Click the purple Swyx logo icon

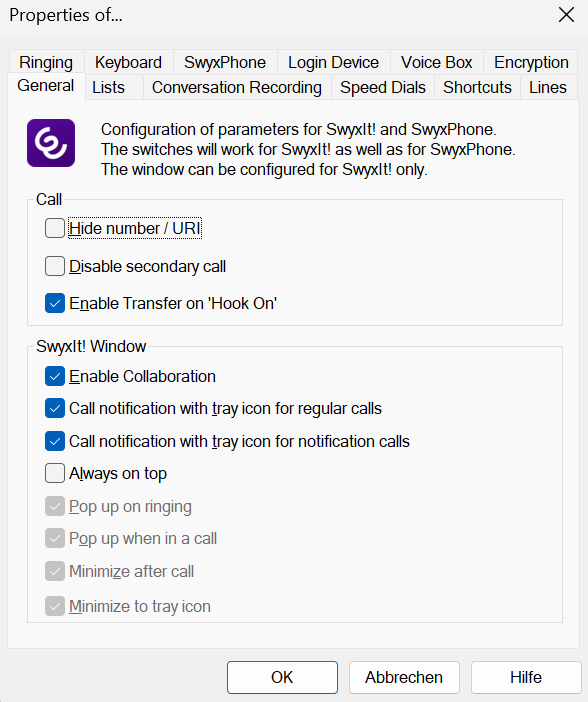tap(51, 143)
